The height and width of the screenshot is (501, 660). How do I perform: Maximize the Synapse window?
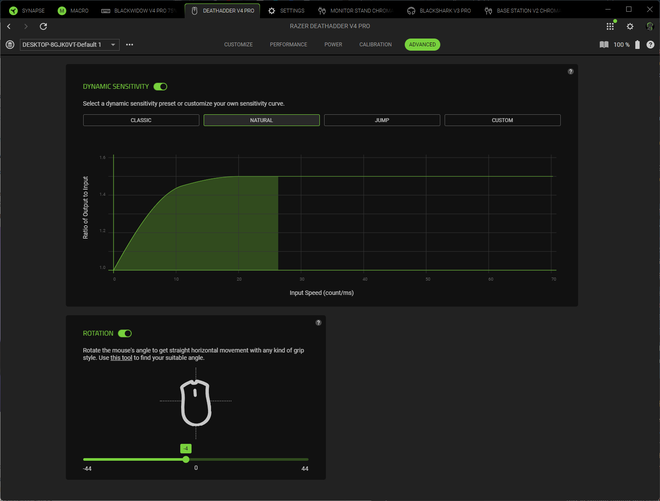coord(628,9)
